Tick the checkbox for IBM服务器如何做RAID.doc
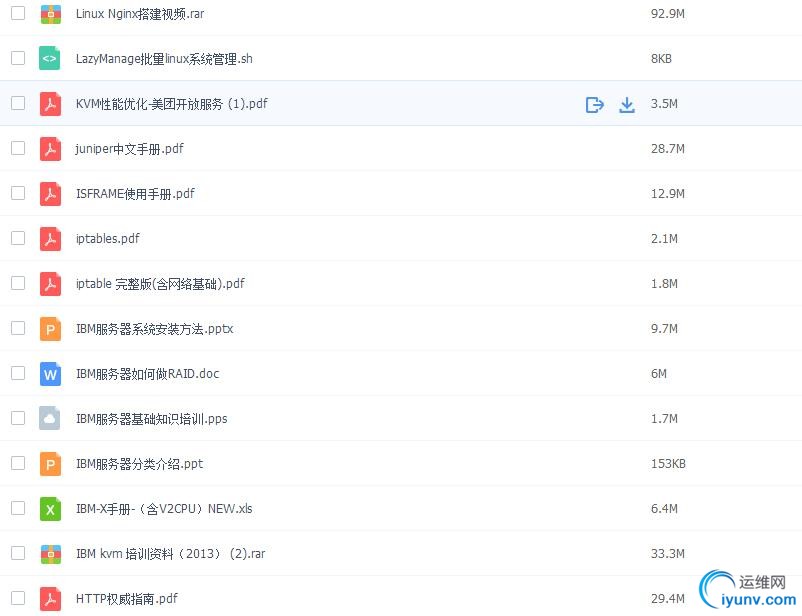 pyautogui.click(x=18, y=373)
